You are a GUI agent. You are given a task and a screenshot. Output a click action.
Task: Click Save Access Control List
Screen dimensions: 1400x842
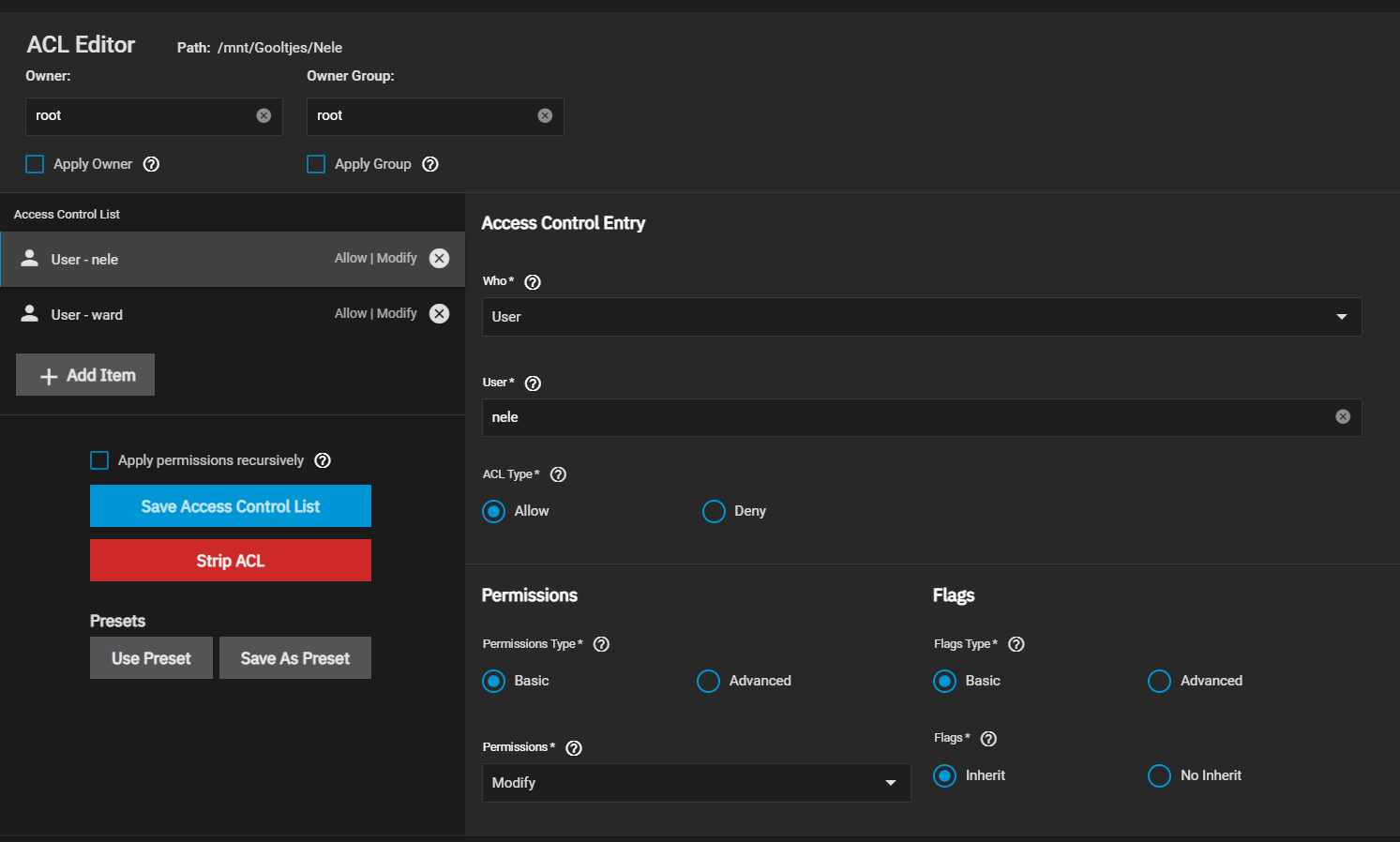coord(231,506)
